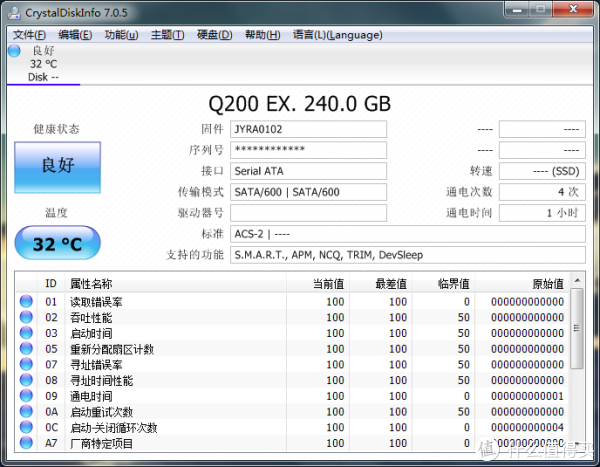
Task: Click status circle for attribute 07 寻址错误率
Action: (x=26, y=364)
